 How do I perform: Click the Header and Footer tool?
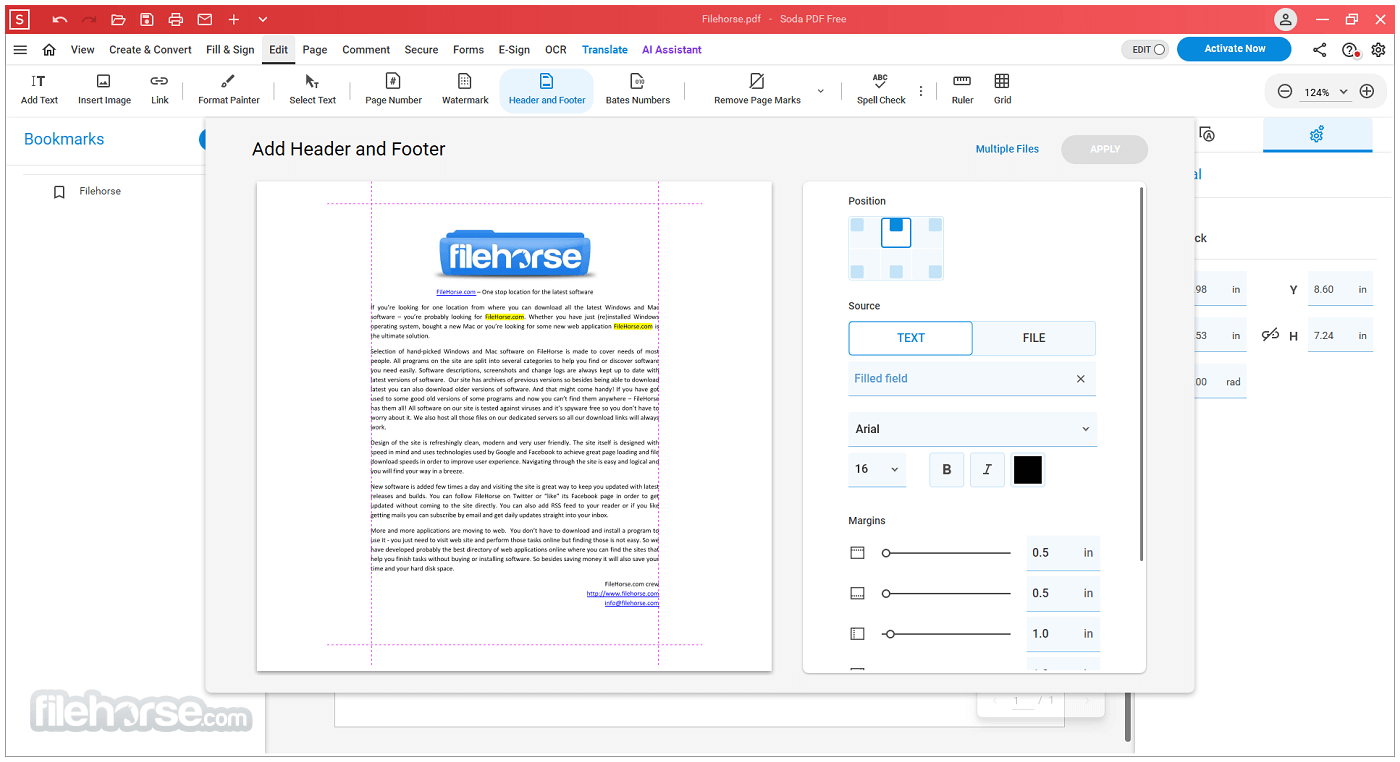pyautogui.click(x=547, y=89)
